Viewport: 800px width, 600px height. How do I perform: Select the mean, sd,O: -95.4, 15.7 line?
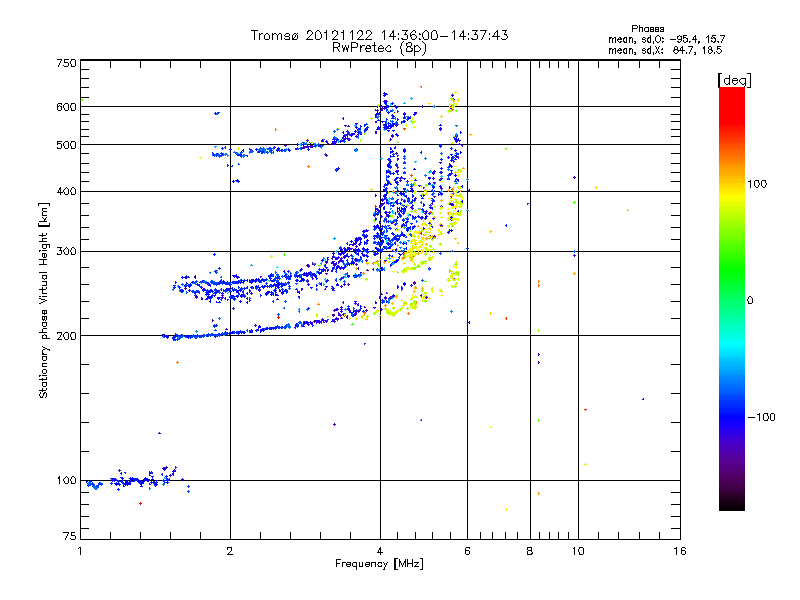click(666, 39)
